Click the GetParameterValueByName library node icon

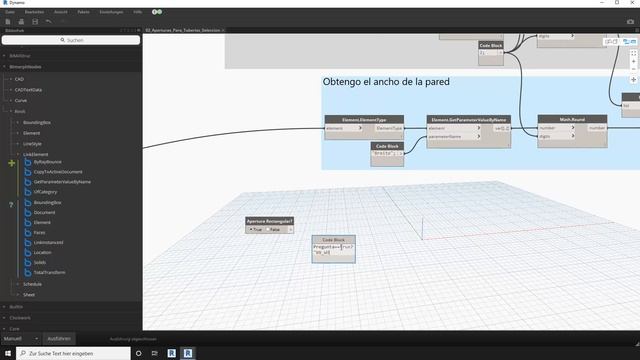pyautogui.click(x=28, y=182)
